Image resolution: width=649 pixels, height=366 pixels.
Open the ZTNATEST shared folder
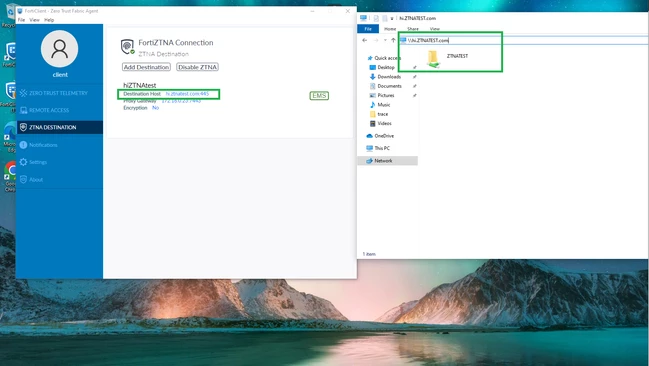447,58
